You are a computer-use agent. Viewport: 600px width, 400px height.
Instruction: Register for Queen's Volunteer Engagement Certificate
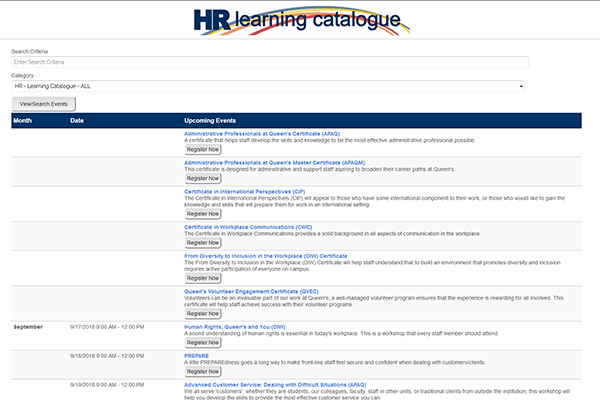pyautogui.click(x=203, y=313)
